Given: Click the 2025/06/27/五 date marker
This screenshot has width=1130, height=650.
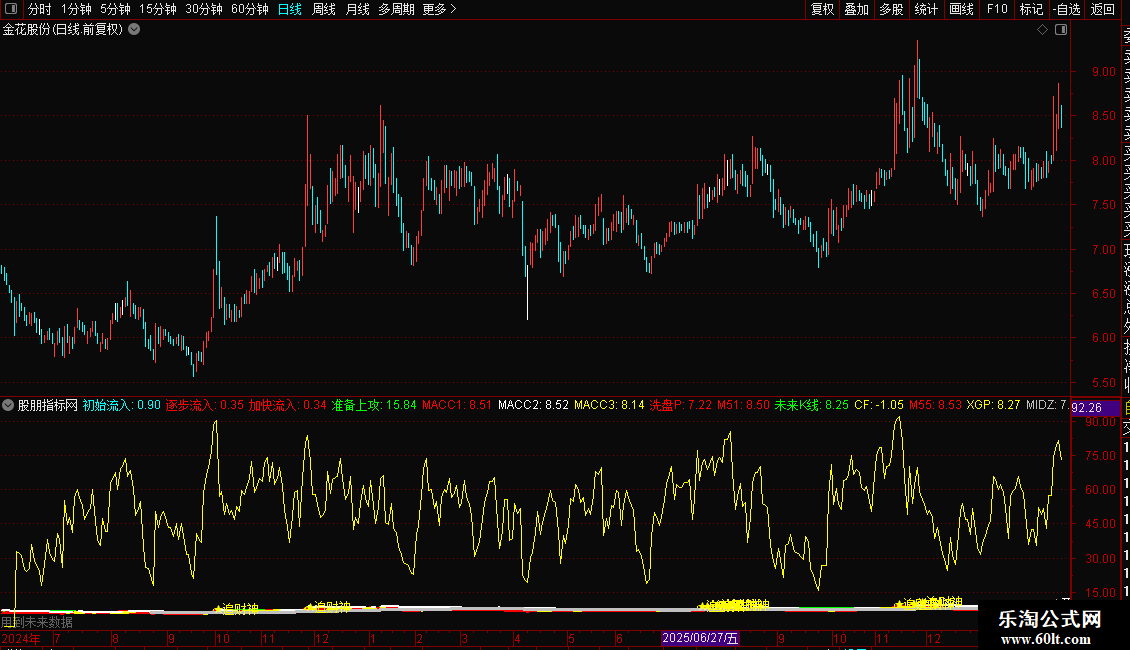Looking at the screenshot, I should point(700,638).
